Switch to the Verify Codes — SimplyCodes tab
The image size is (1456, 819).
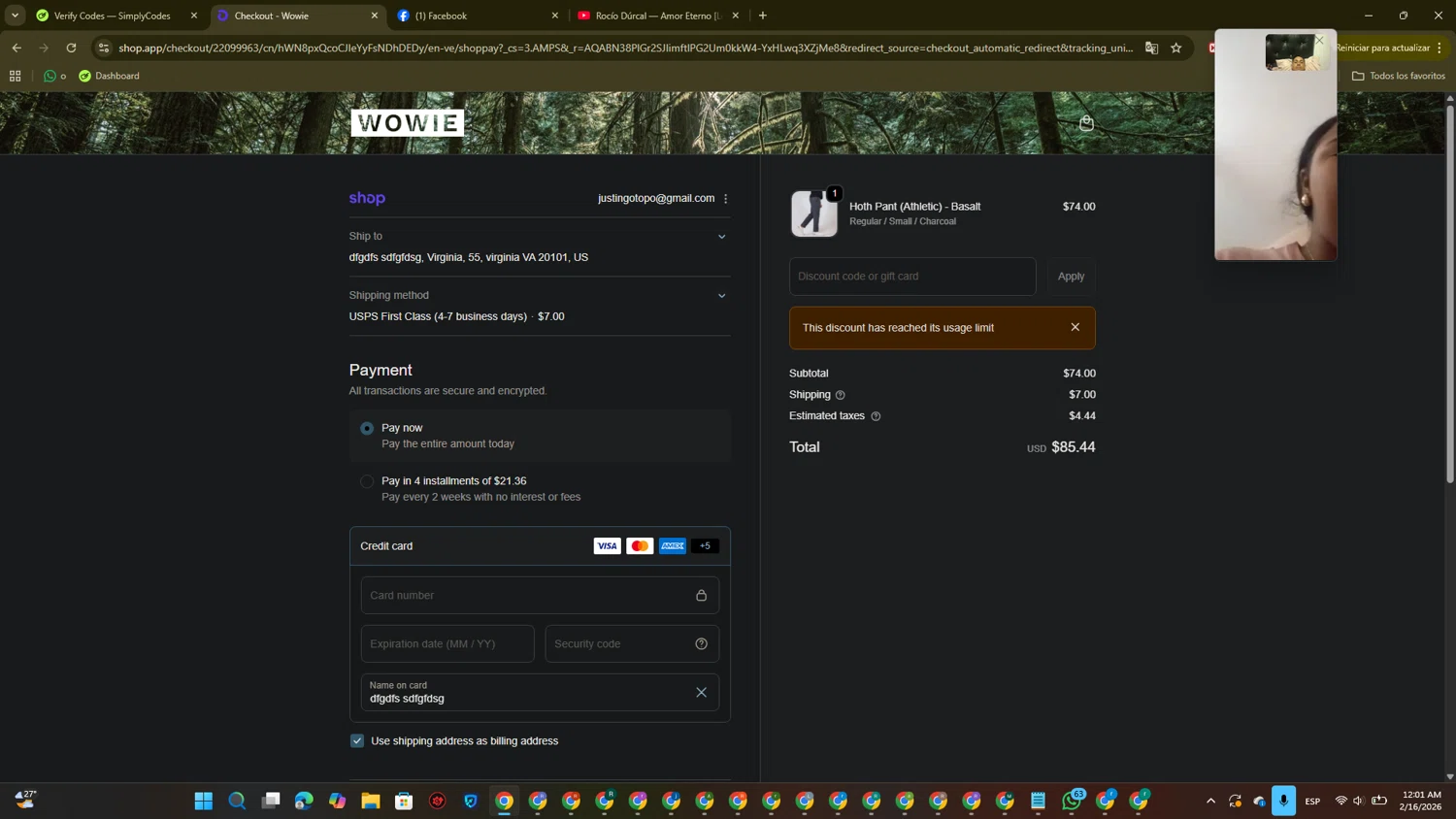[112, 16]
